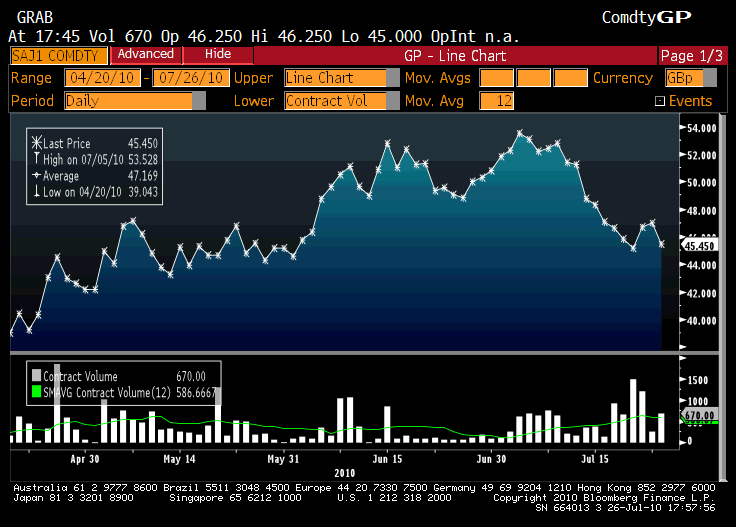Click the Copyright 2010 Bloomberg Finance L.P. text

(604, 498)
